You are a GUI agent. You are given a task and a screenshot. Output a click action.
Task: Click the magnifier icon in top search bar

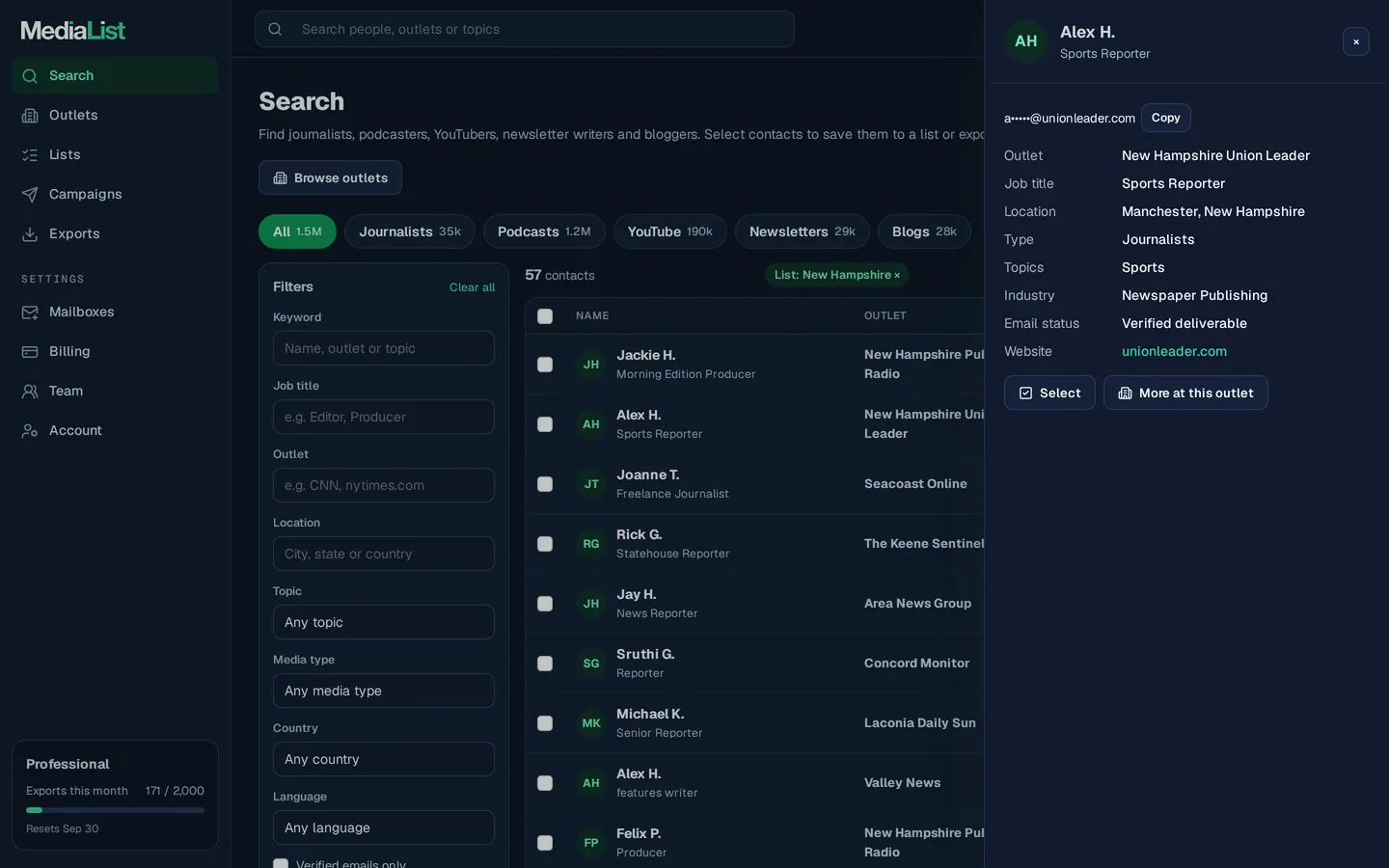275,29
